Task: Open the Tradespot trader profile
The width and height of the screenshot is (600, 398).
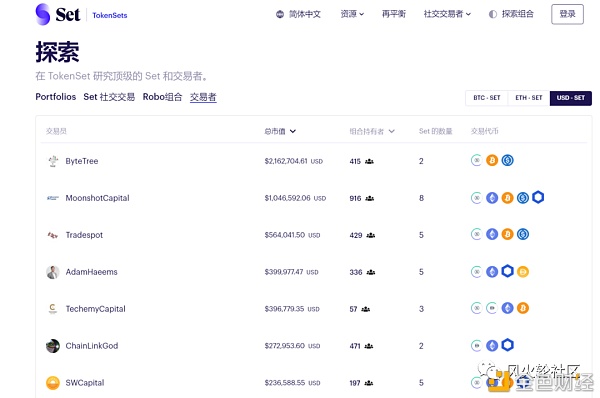Action: coord(84,235)
